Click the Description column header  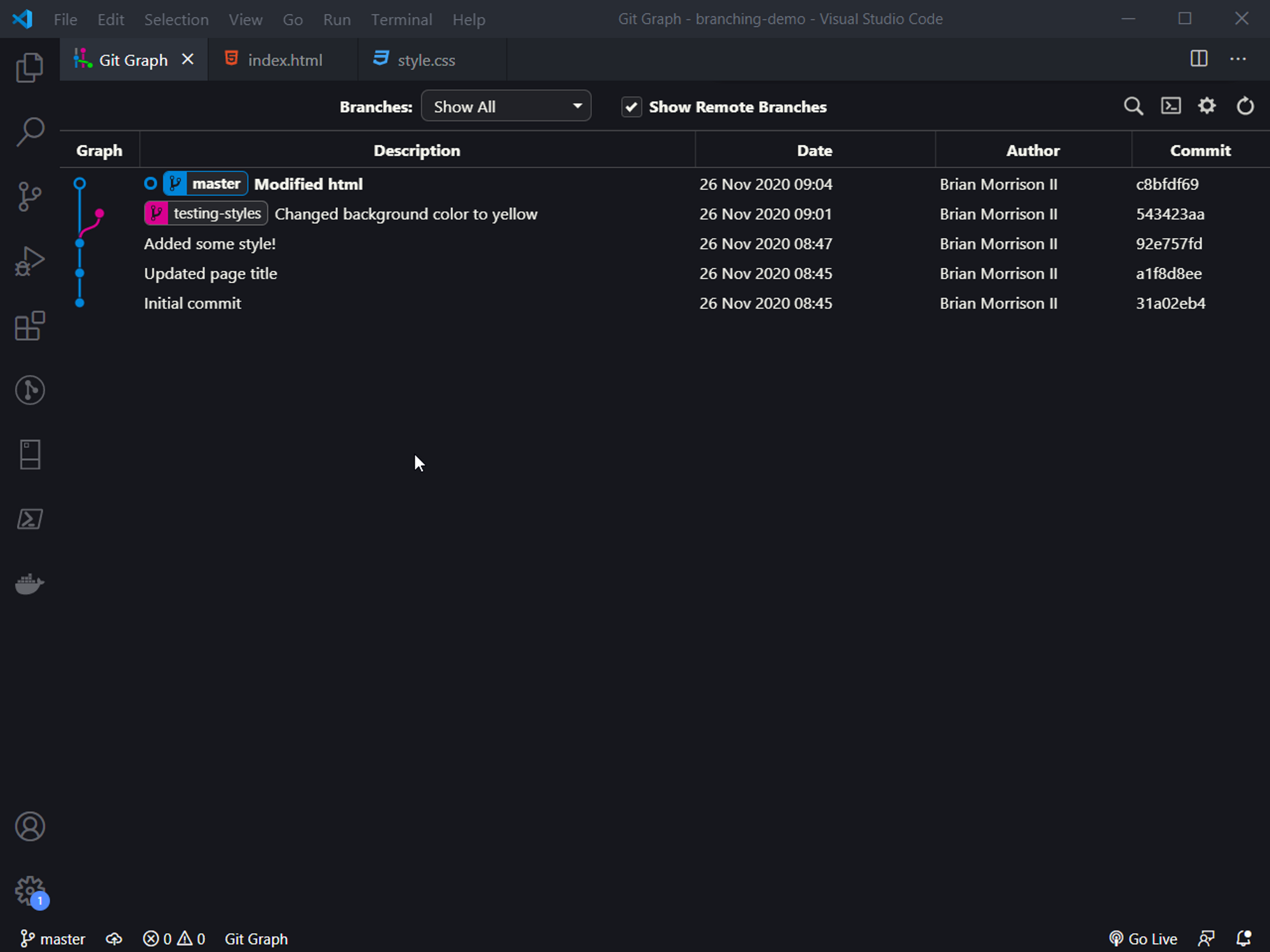tap(417, 150)
